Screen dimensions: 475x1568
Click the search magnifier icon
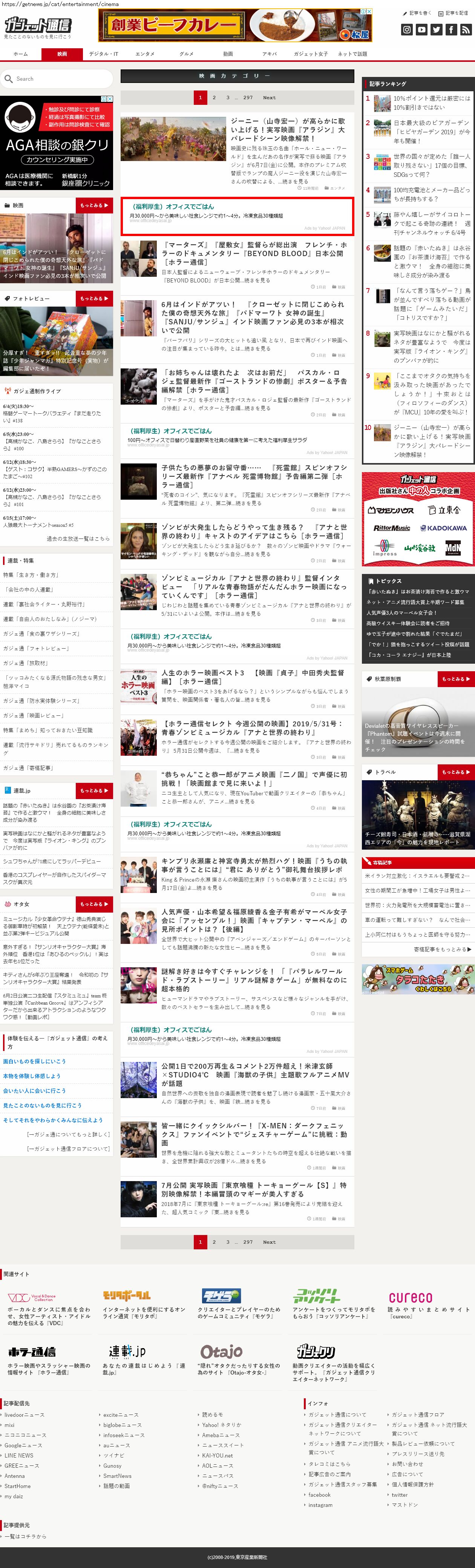point(9,78)
